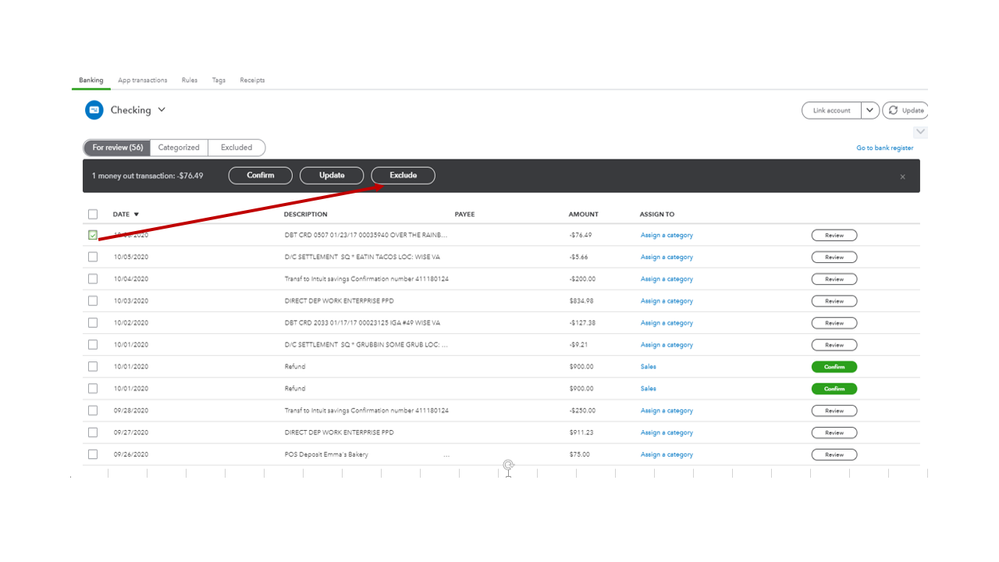999x562 pixels.
Task: Open the Link account dropdown arrow
Action: point(870,110)
